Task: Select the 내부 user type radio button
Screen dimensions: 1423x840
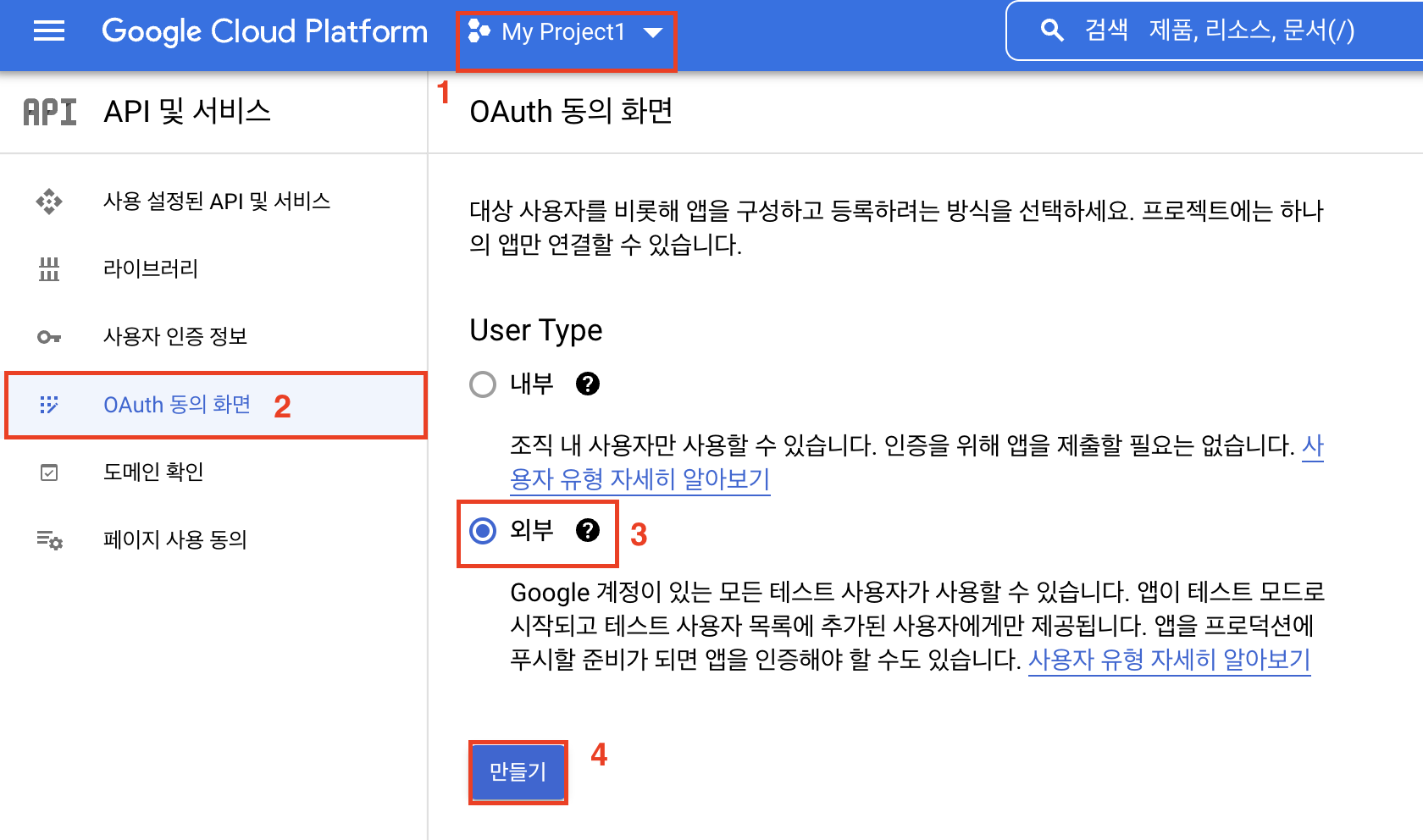Action: pyautogui.click(x=483, y=384)
